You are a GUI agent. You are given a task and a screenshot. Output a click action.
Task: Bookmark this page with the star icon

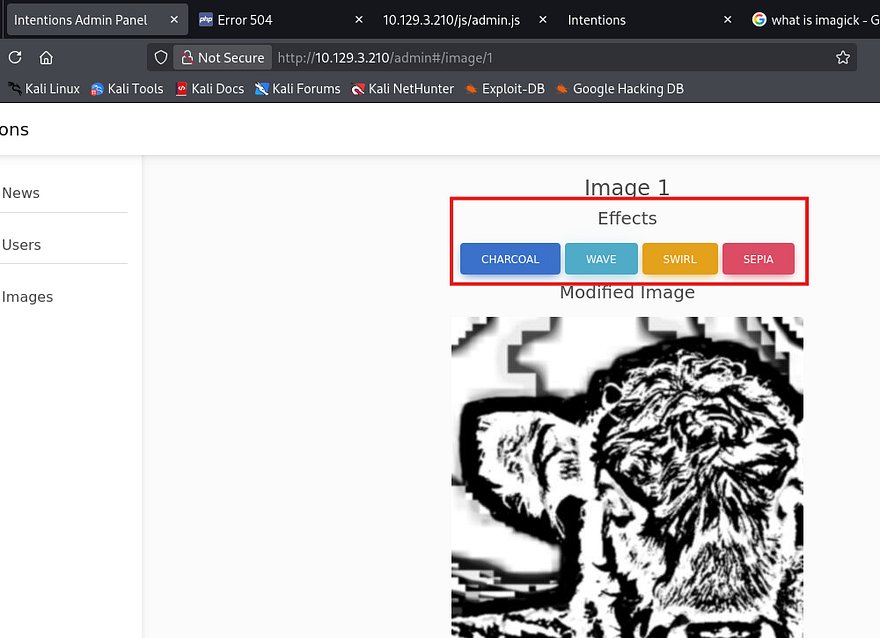point(843,58)
